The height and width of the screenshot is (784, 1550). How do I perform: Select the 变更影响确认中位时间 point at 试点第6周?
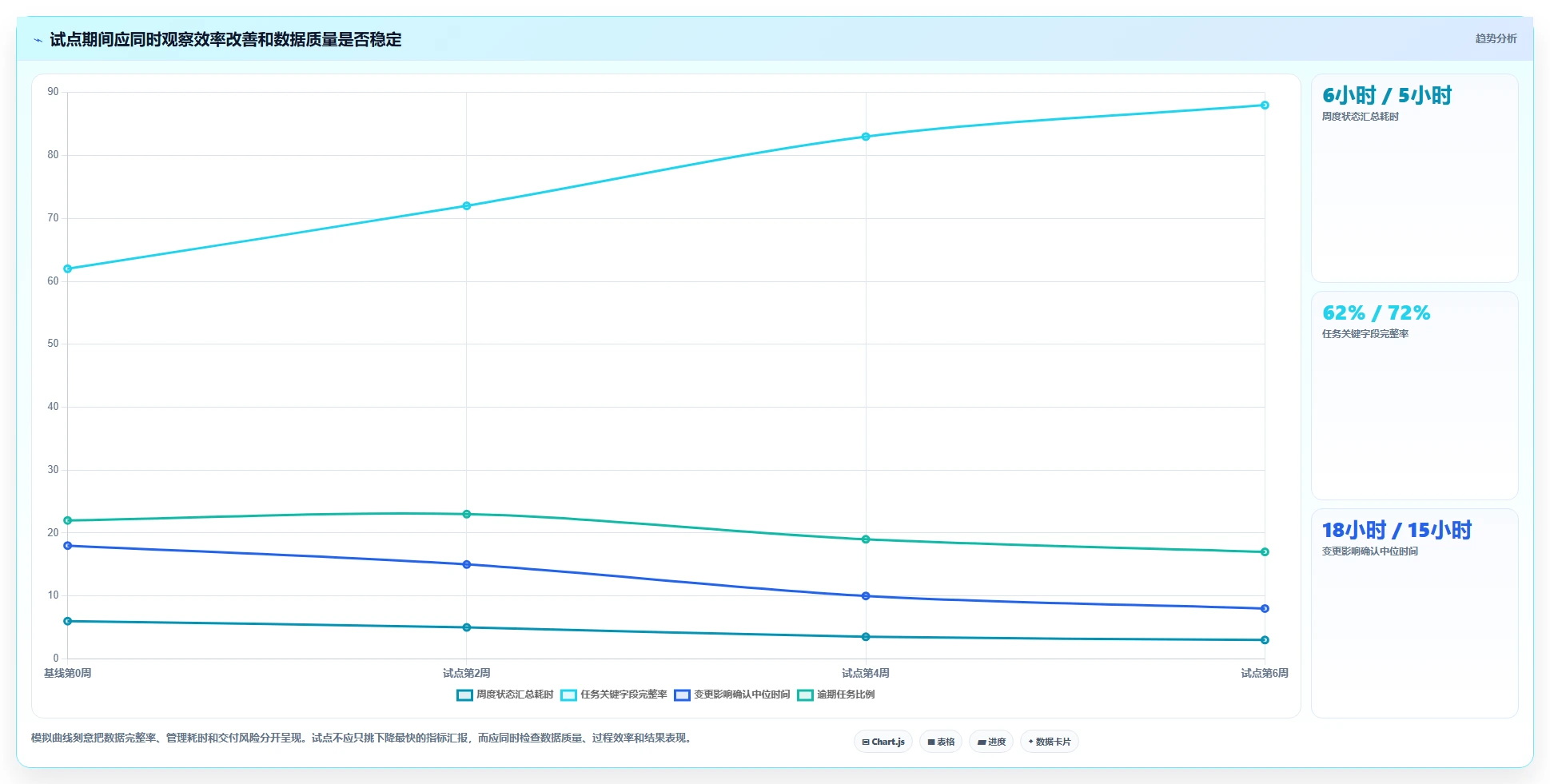pyautogui.click(x=1265, y=609)
